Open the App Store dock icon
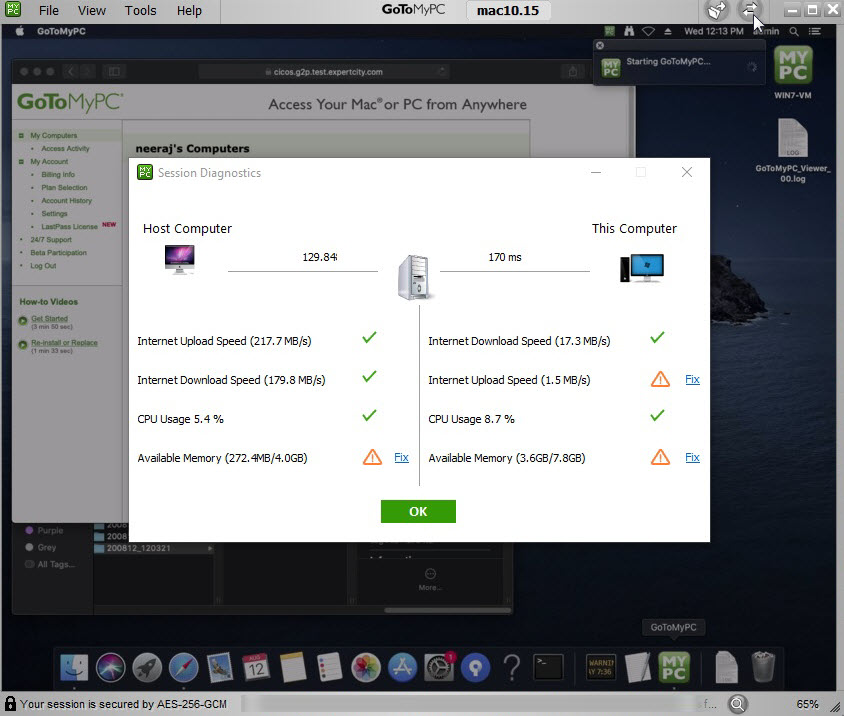This screenshot has height=716, width=844. [x=402, y=667]
